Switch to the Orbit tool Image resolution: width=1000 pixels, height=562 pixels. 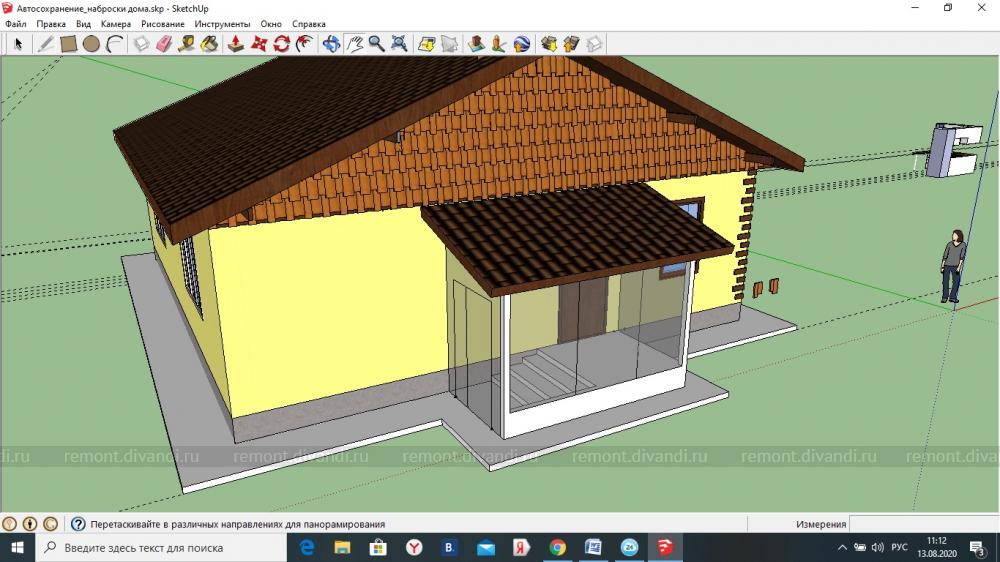point(331,43)
